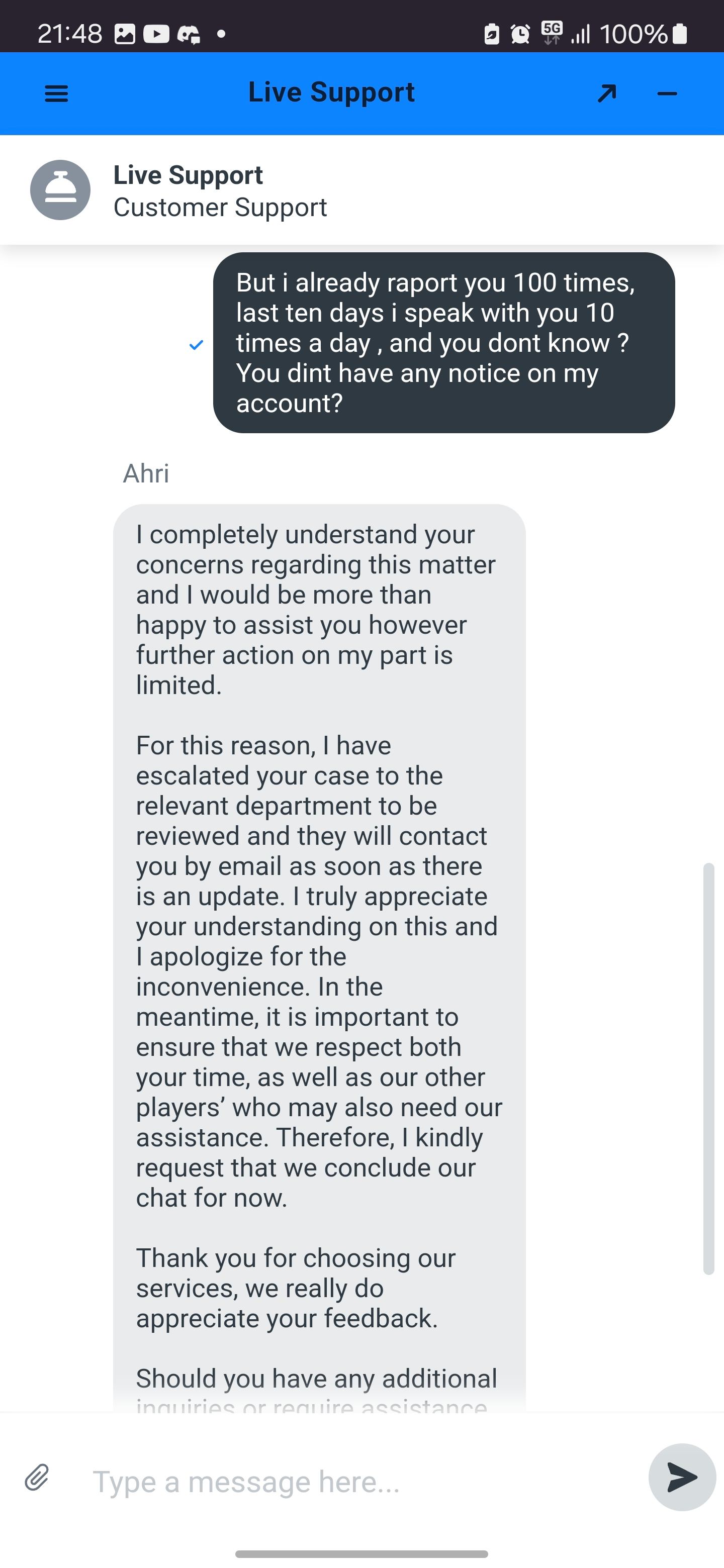Tap the home gesture bar at bottom

click(x=361, y=1553)
